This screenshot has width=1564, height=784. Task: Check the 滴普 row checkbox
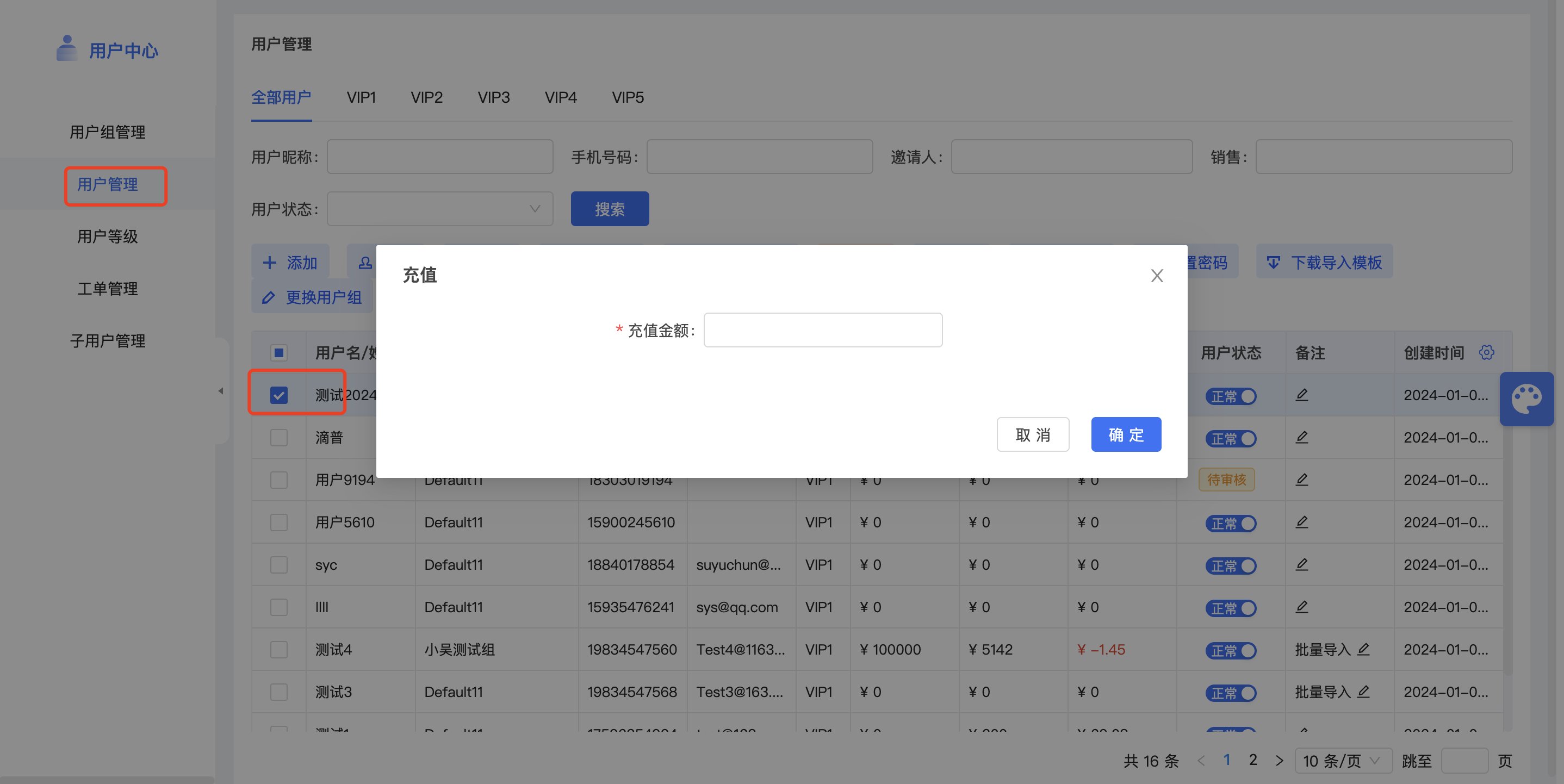(x=278, y=438)
